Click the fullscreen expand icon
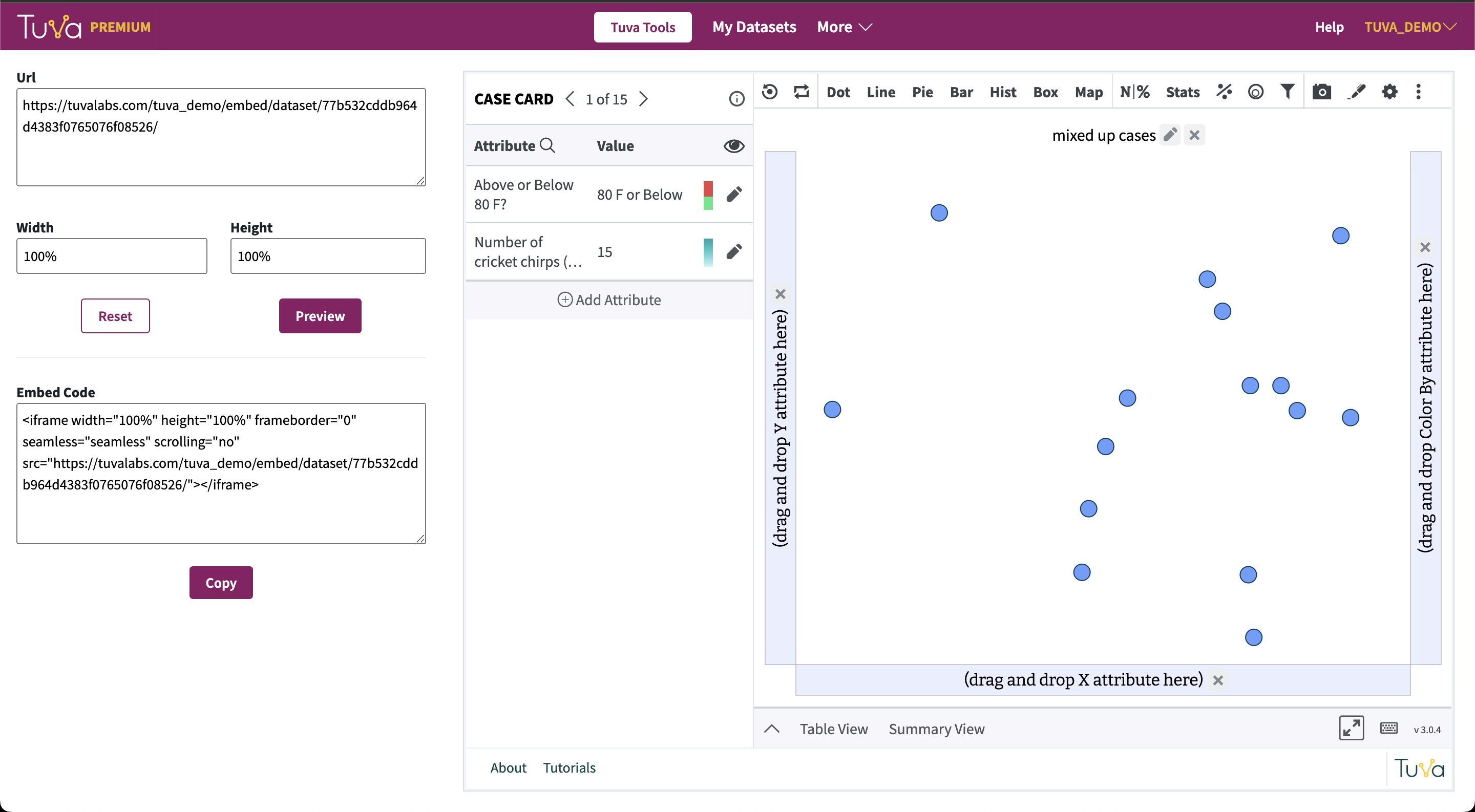This screenshot has width=1475, height=812. [x=1352, y=729]
